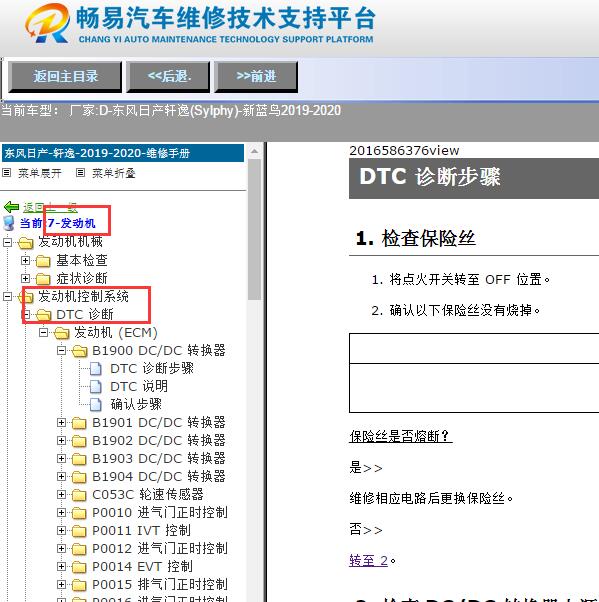Screen dimensions: 599x602
Task: Select the C053C 轮速传感器 tree item
Action: pos(148,494)
